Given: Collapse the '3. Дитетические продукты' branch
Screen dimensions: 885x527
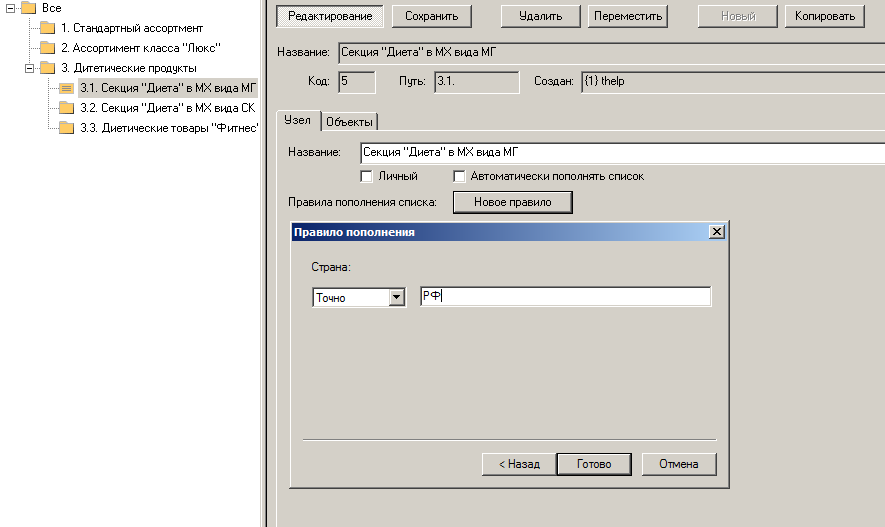Looking at the screenshot, I should [x=29, y=68].
